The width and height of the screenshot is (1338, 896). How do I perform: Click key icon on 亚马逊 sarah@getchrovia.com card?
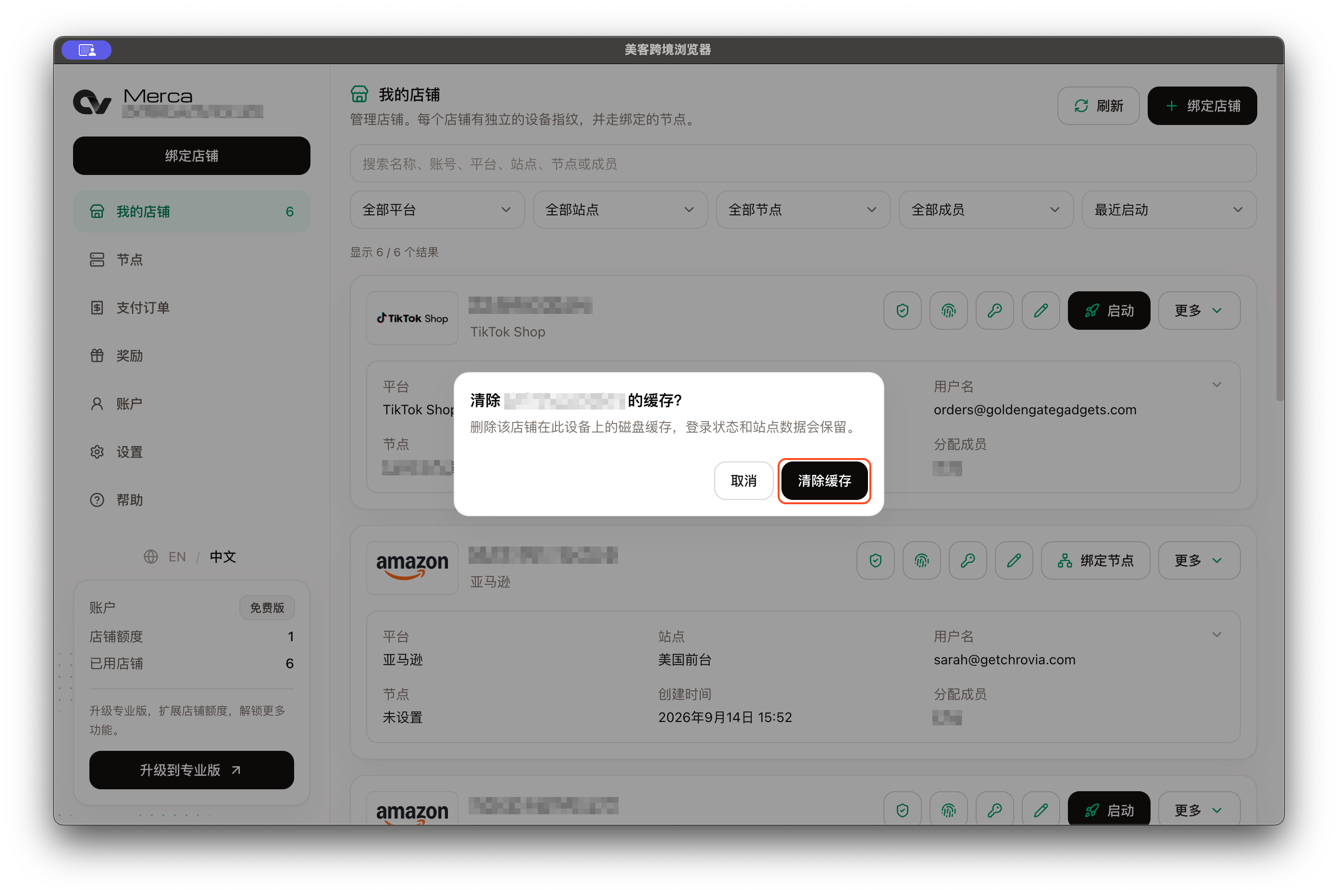[x=967, y=560]
